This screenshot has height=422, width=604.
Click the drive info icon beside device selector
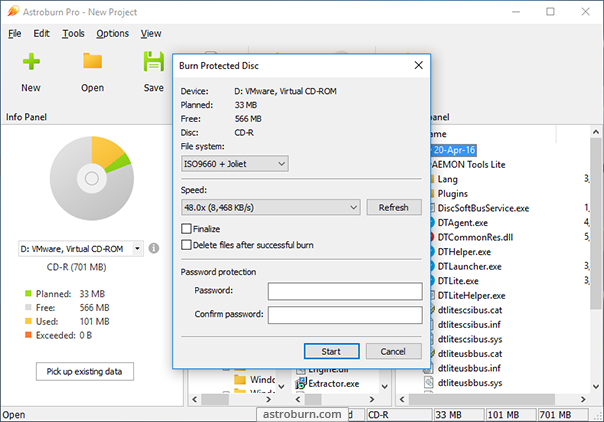point(154,248)
